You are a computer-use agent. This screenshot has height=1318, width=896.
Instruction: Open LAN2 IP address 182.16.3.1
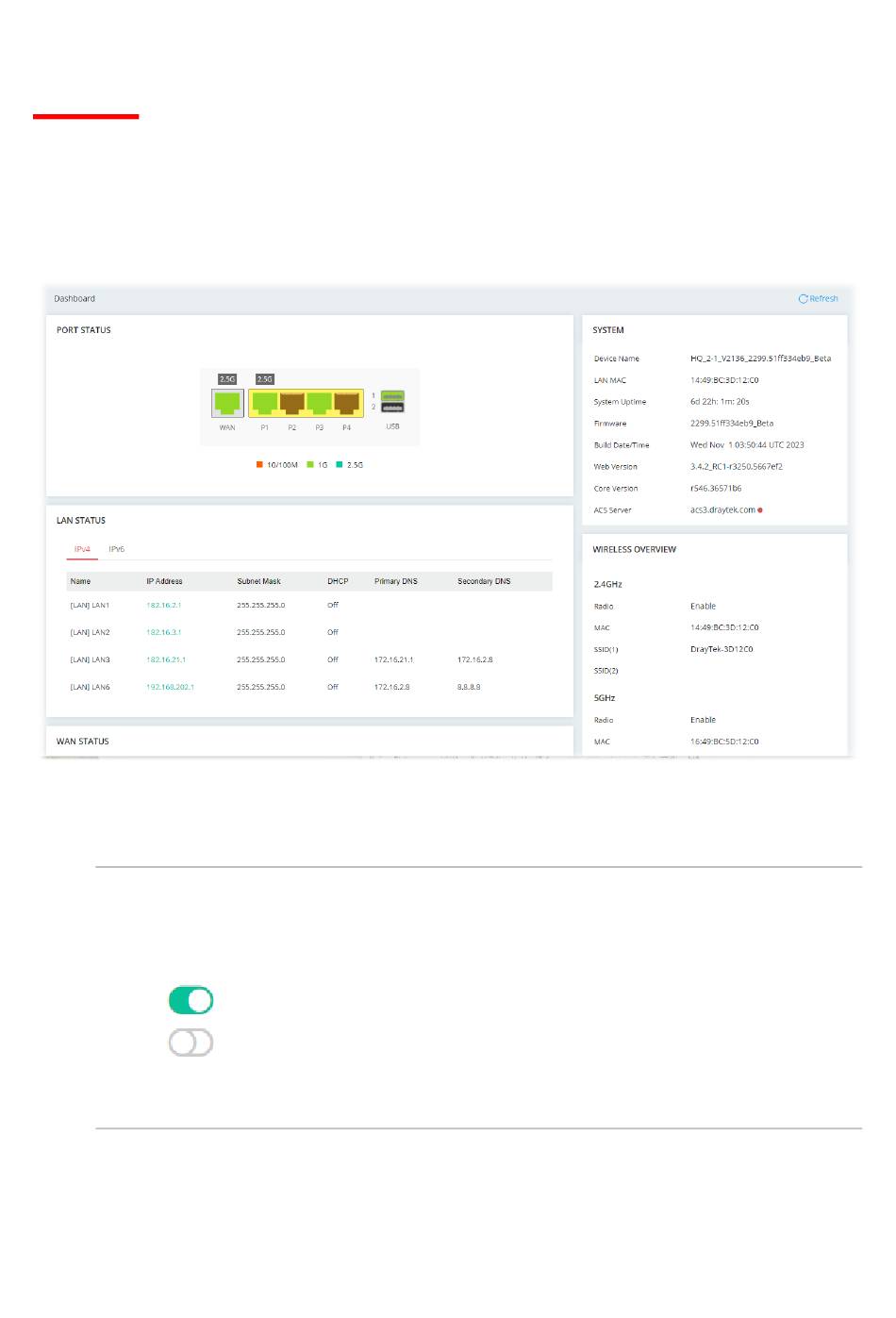click(164, 633)
